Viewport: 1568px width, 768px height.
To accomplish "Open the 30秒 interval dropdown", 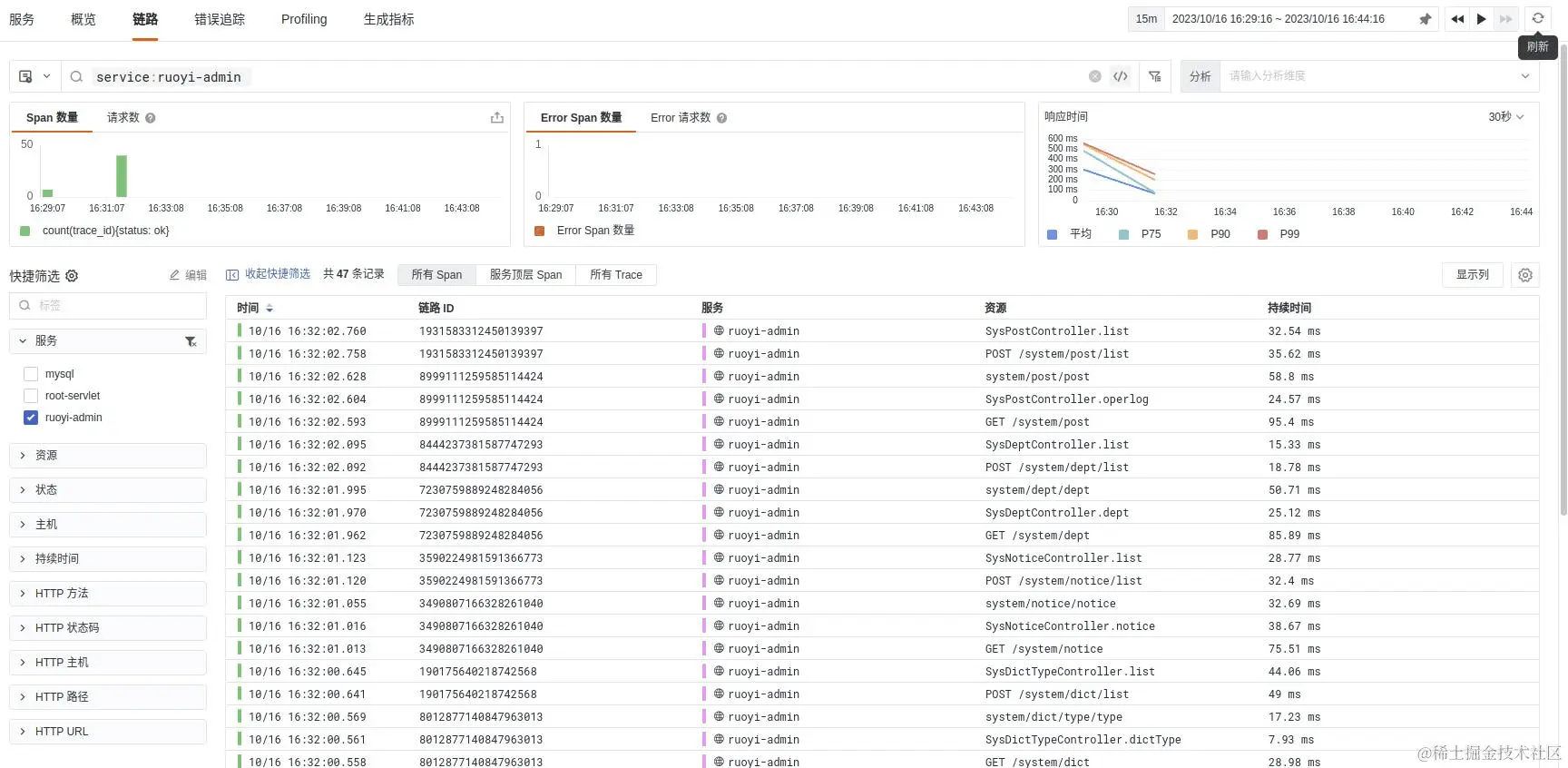I will coord(1506,117).
